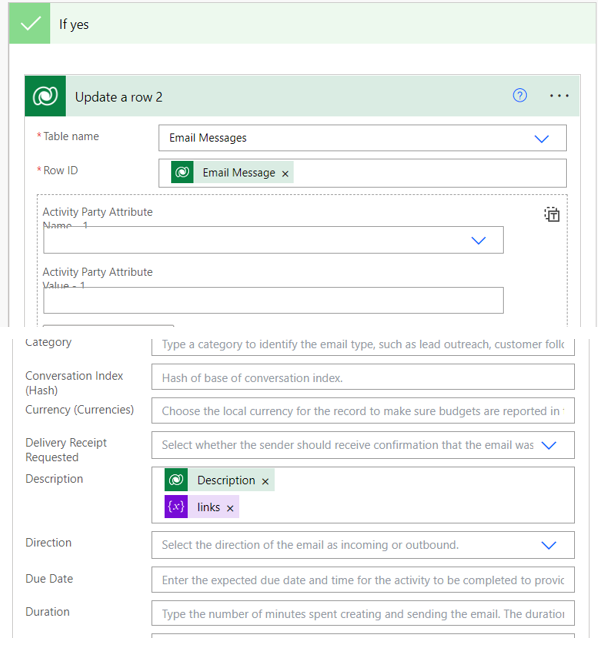Click the green checkmark icon beside If yes
Image resolution: width=602 pixels, height=665 pixels.
[30, 23]
